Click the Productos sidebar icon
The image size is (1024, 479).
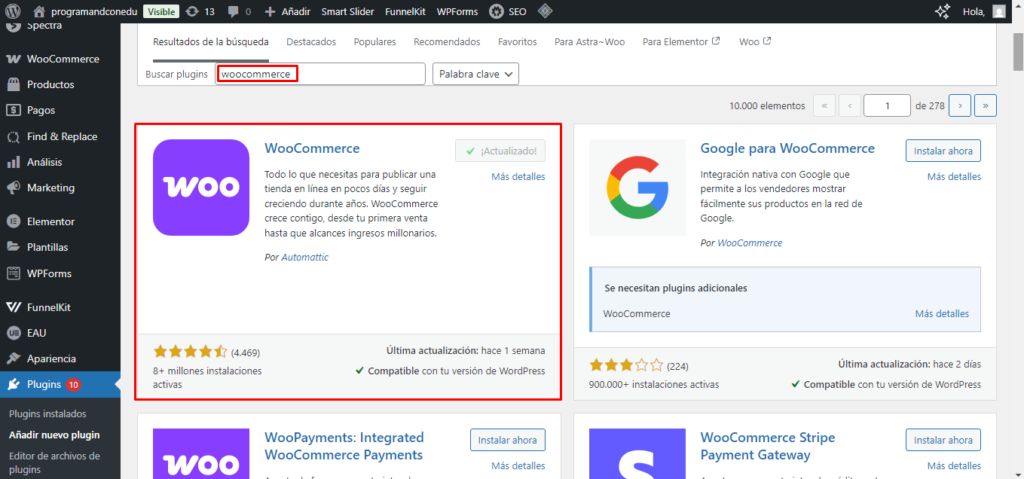14,84
